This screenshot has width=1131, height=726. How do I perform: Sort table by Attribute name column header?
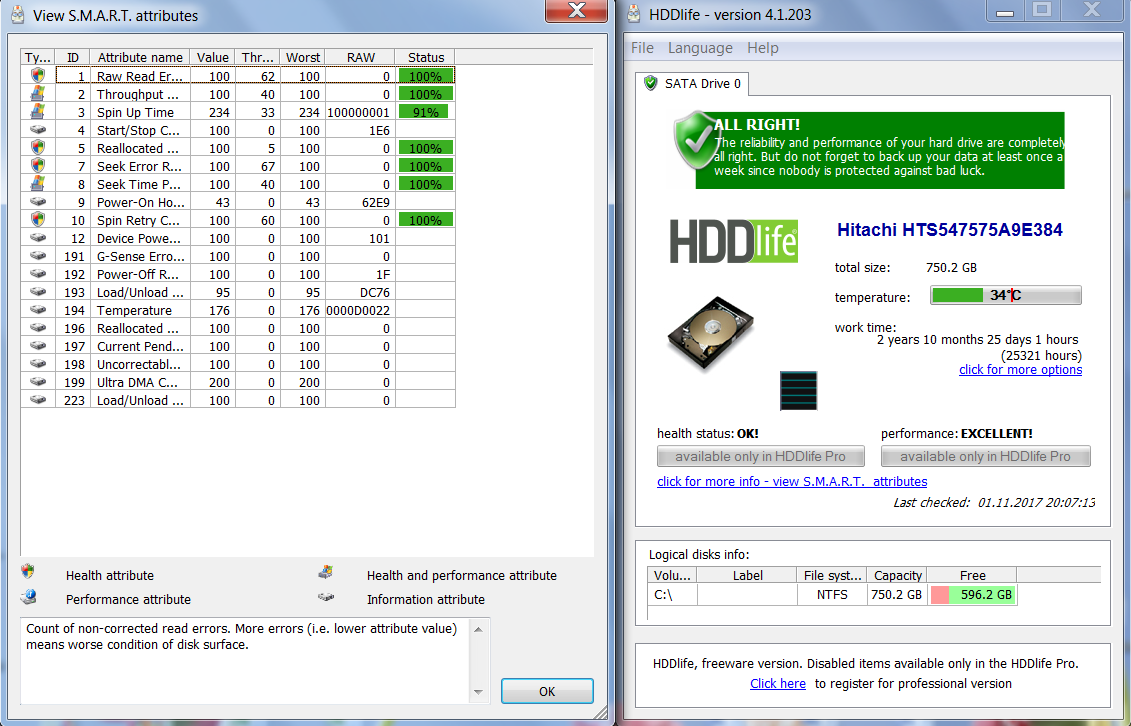click(x=140, y=57)
